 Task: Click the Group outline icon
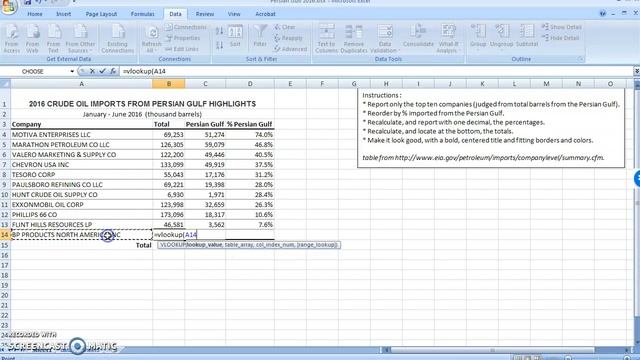(478, 37)
